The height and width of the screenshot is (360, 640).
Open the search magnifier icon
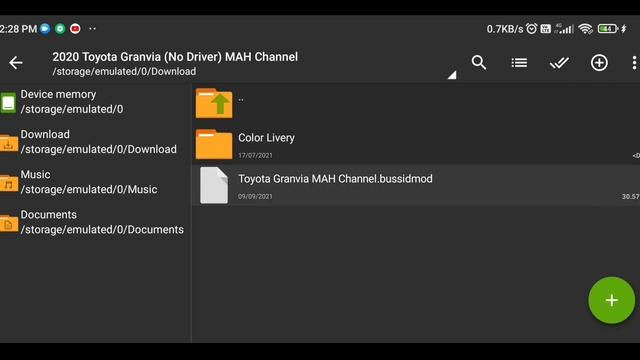tap(479, 62)
